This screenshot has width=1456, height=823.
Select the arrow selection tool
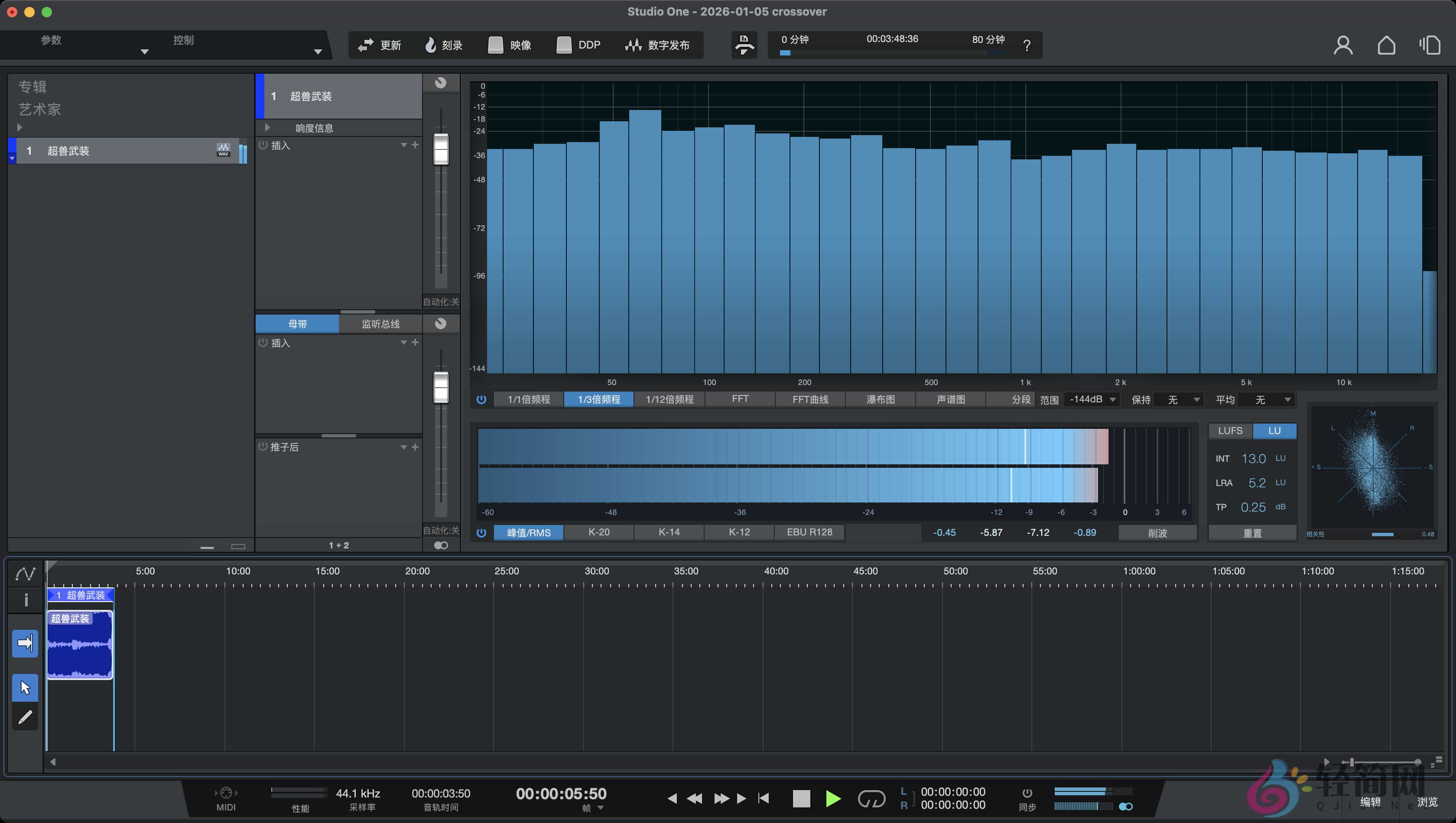point(25,687)
